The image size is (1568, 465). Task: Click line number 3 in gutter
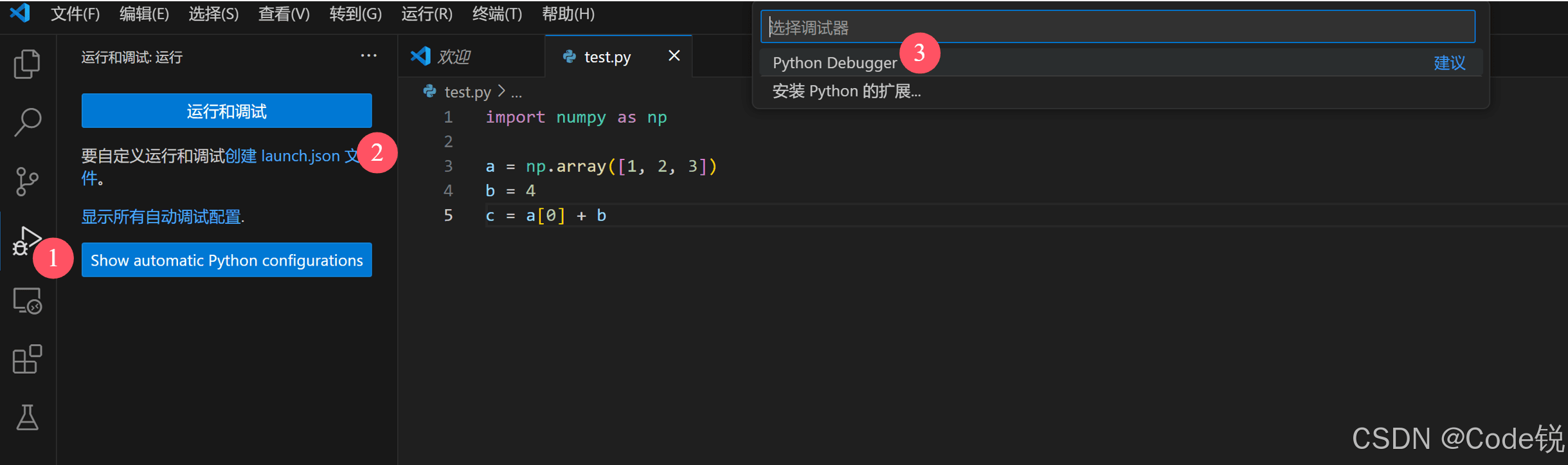(448, 166)
